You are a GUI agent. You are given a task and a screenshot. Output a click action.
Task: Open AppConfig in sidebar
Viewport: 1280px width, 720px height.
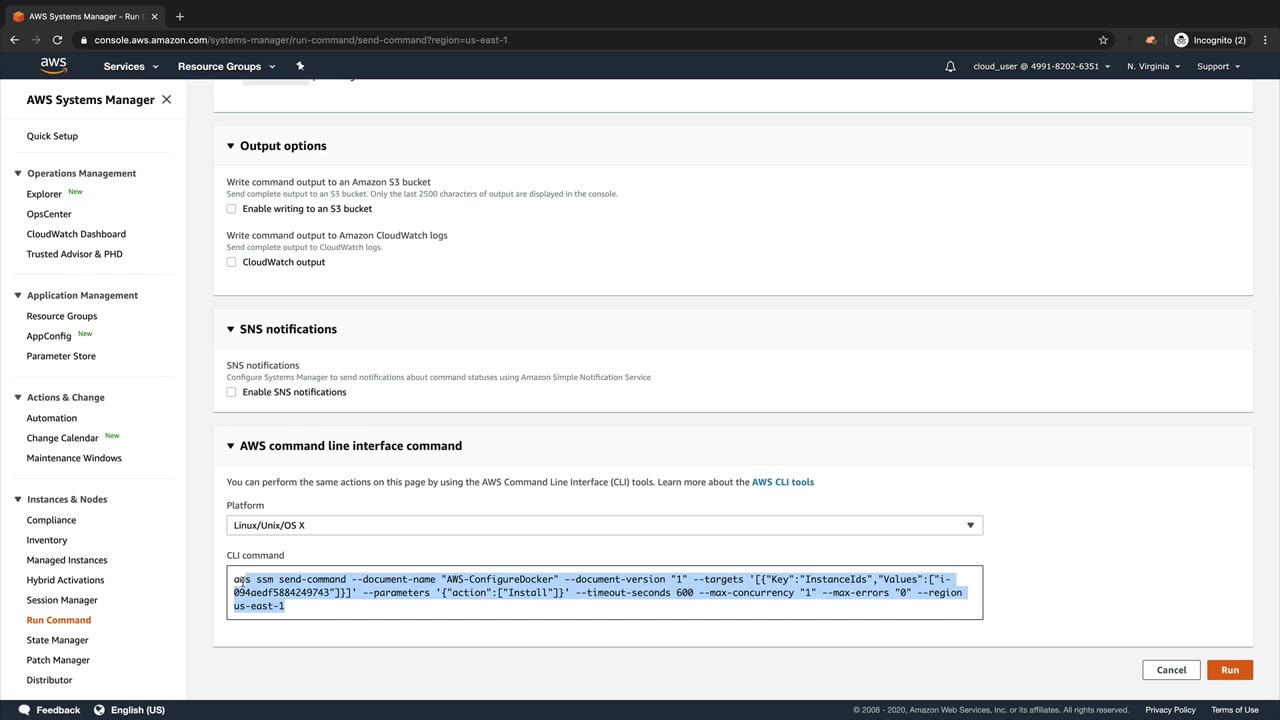pyautogui.click(x=49, y=336)
